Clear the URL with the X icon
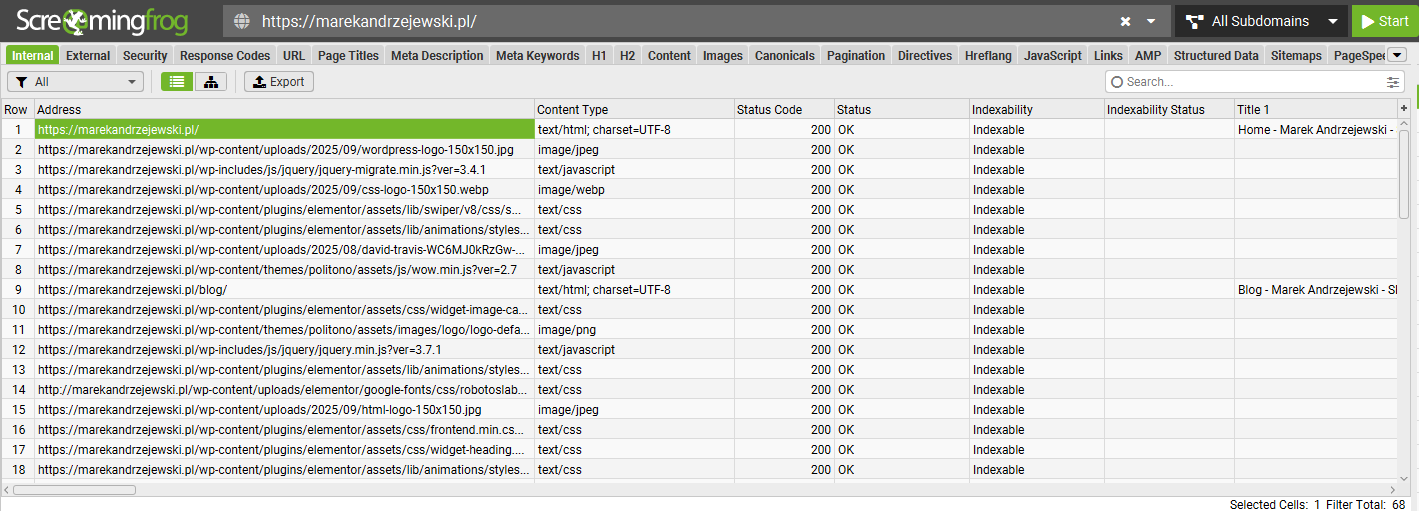 [1125, 21]
